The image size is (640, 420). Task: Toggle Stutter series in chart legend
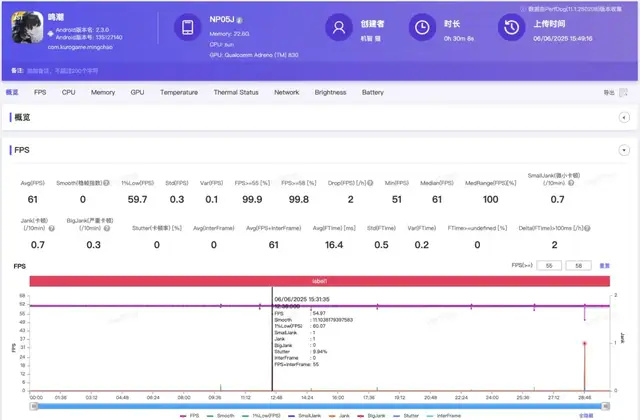coord(406,416)
